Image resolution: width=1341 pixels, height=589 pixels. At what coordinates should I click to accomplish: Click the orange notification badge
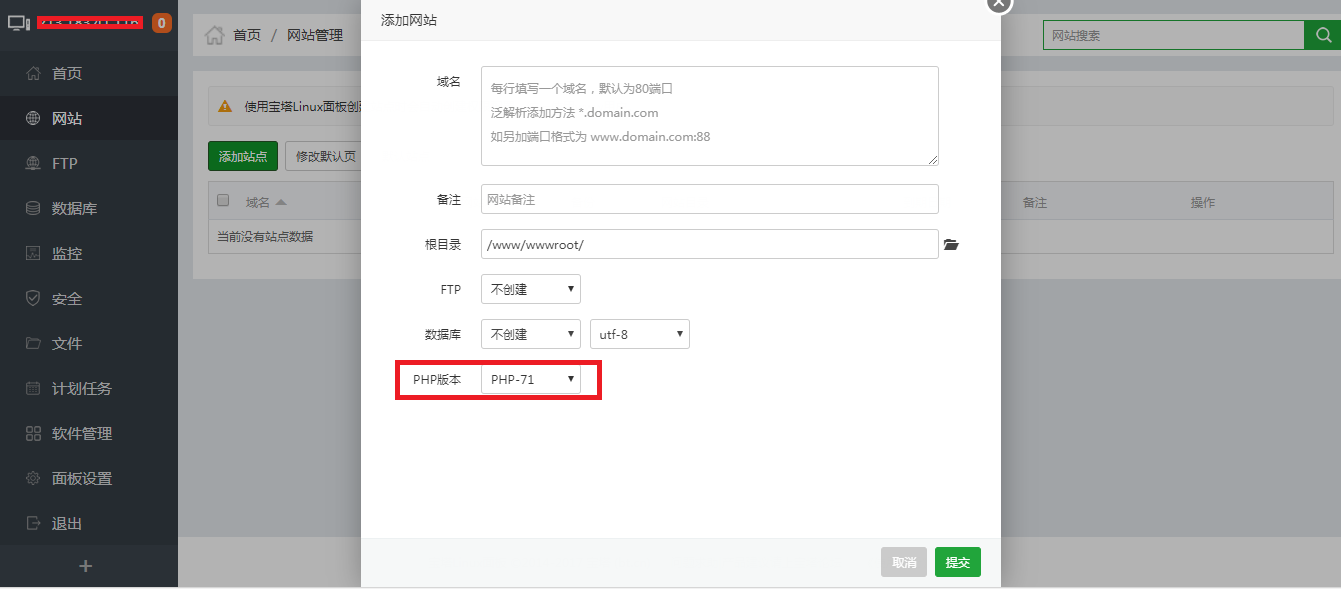click(x=161, y=22)
